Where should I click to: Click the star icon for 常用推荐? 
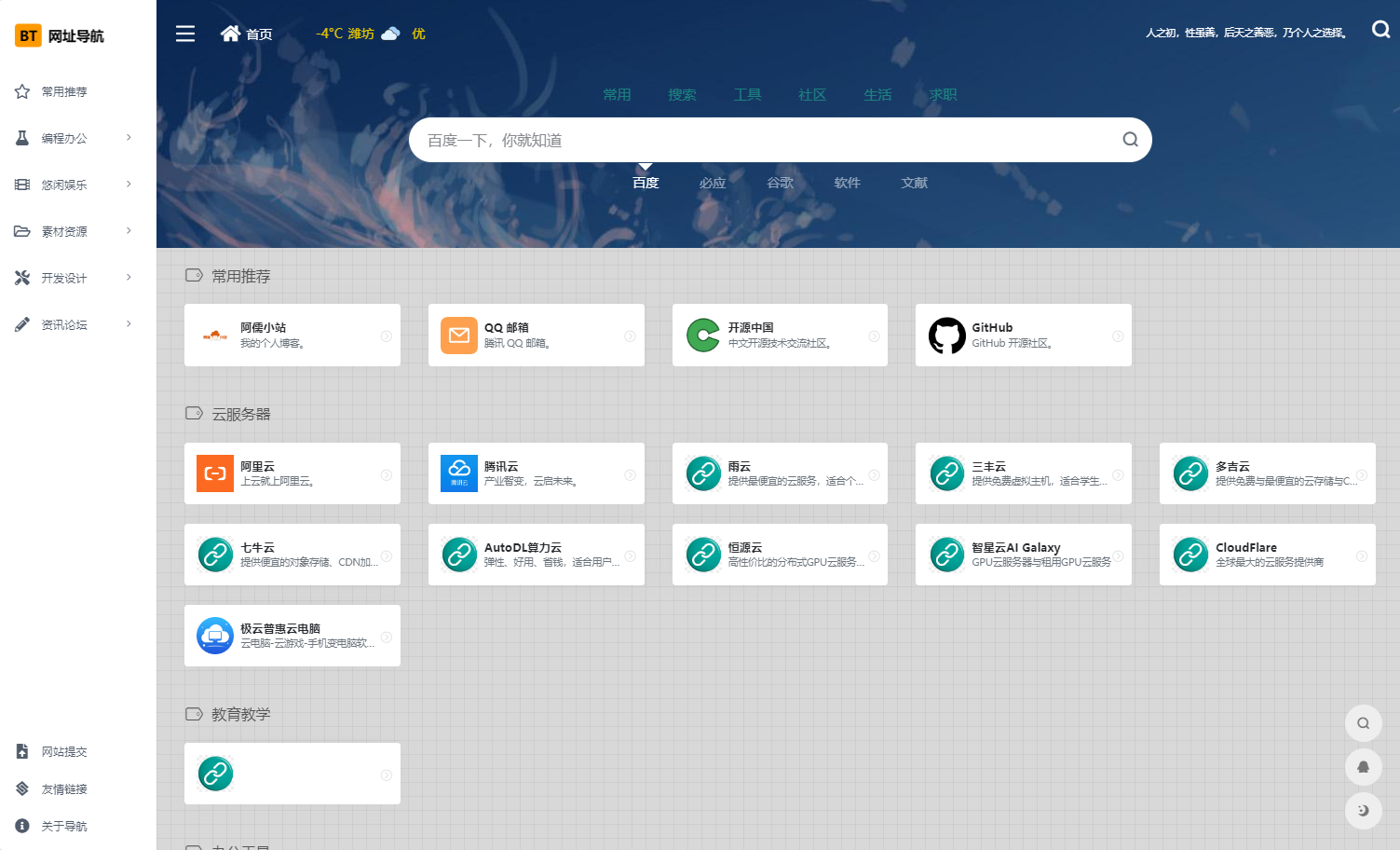click(22, 91)
